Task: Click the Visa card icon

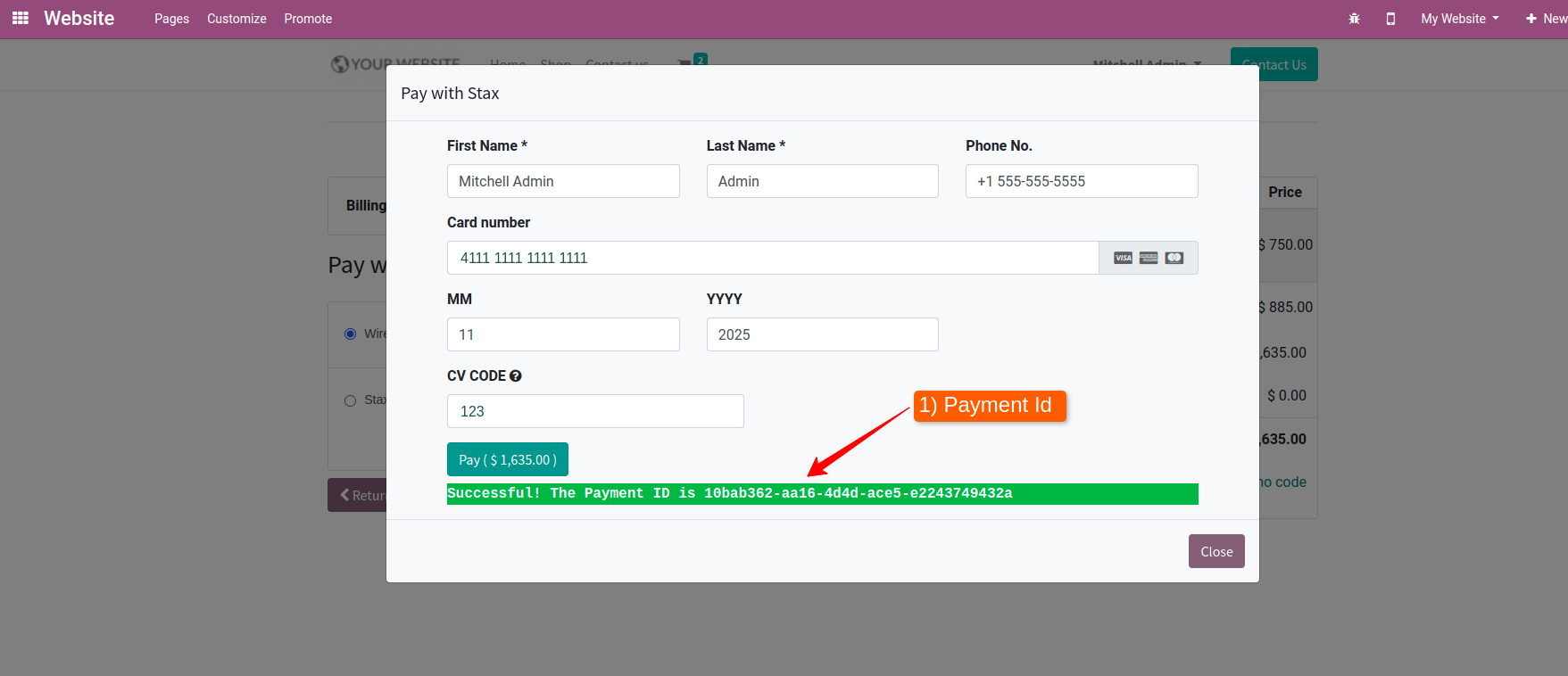Action: point(1123,258)
